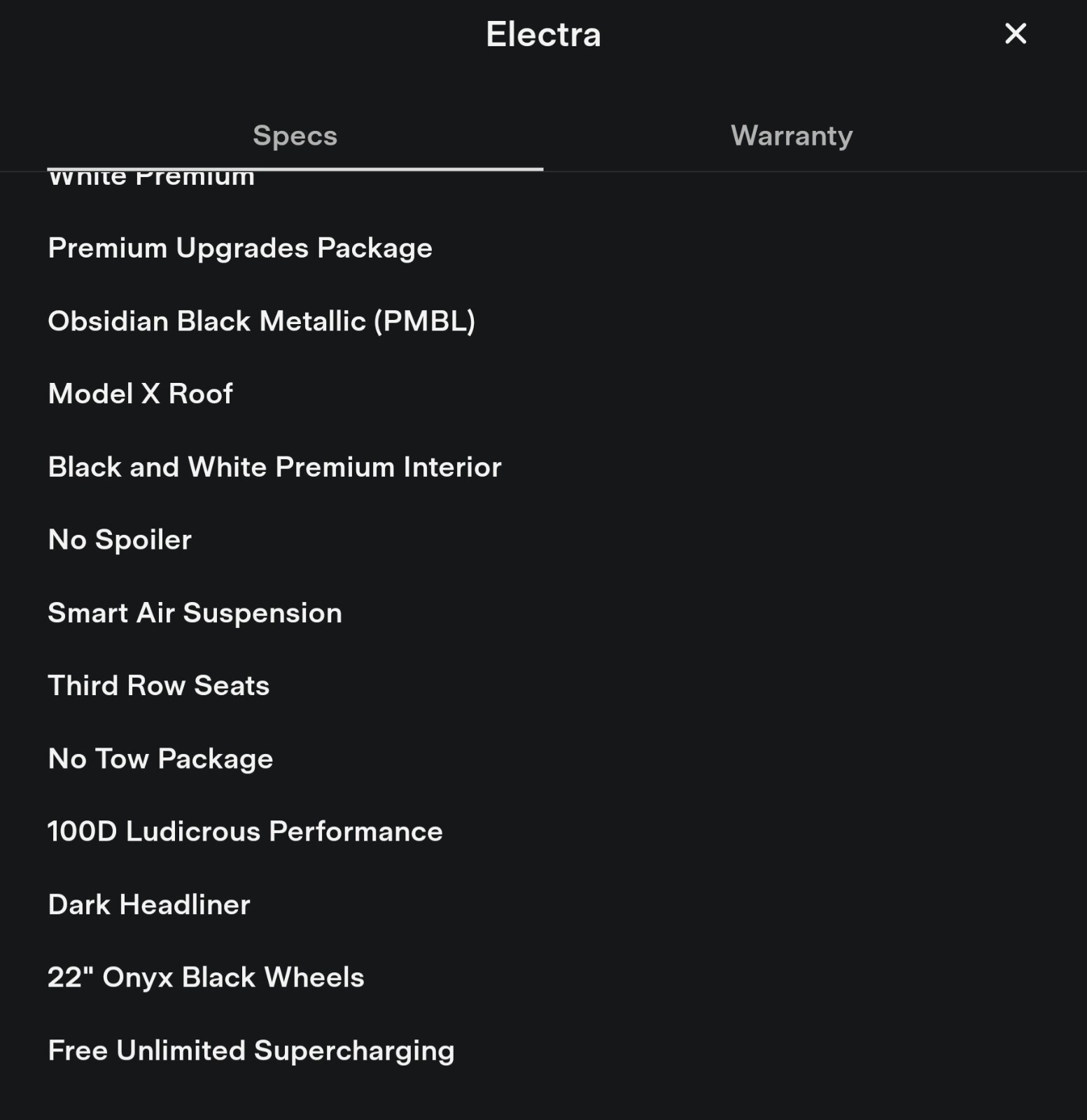Image resolution: width=1087 pixels, height=1120 pixels.
Task: Click the Smart Air Suspension item
Action: [195, 612]
